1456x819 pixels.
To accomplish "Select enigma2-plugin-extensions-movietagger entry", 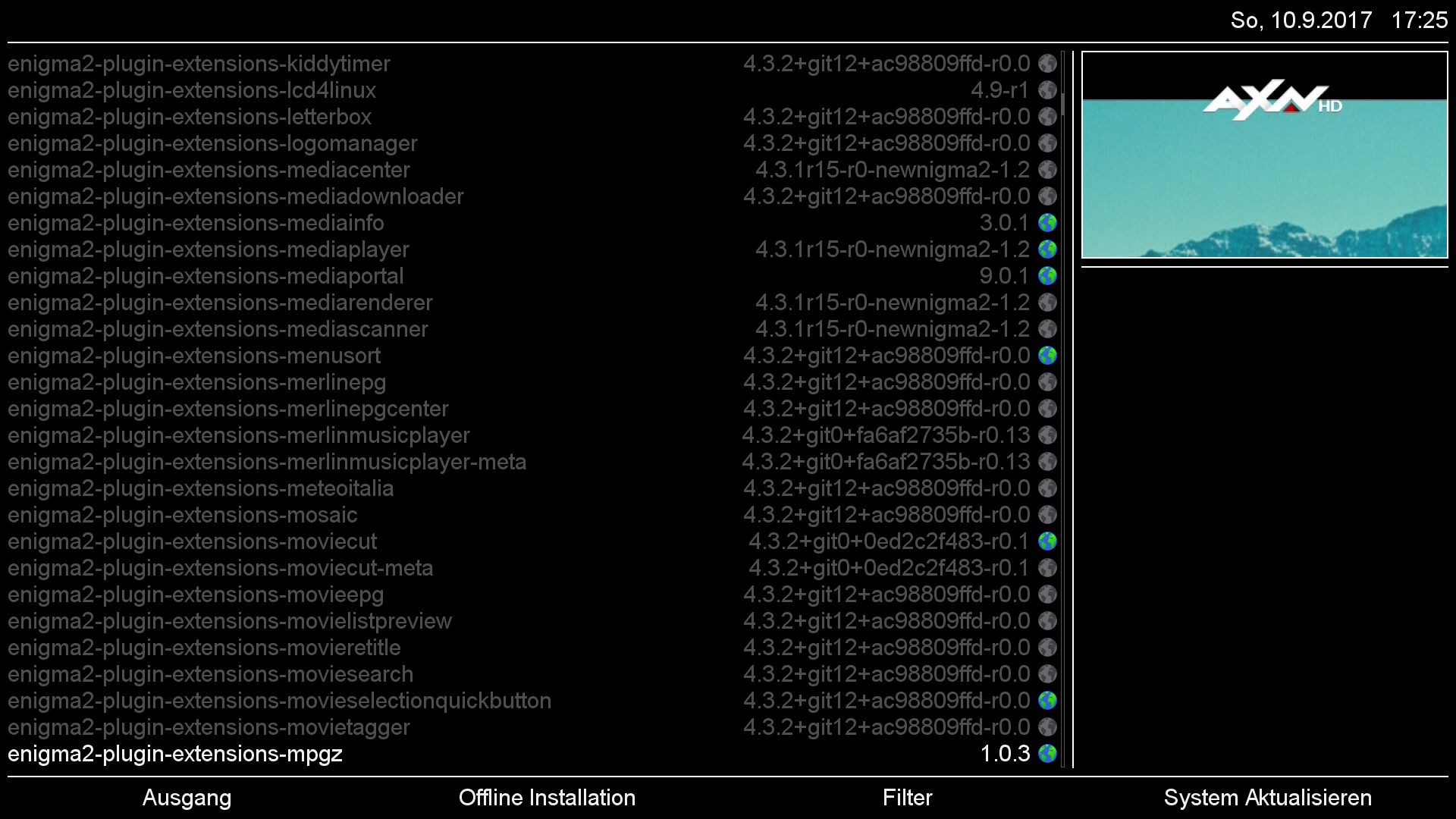I will 532,727.
